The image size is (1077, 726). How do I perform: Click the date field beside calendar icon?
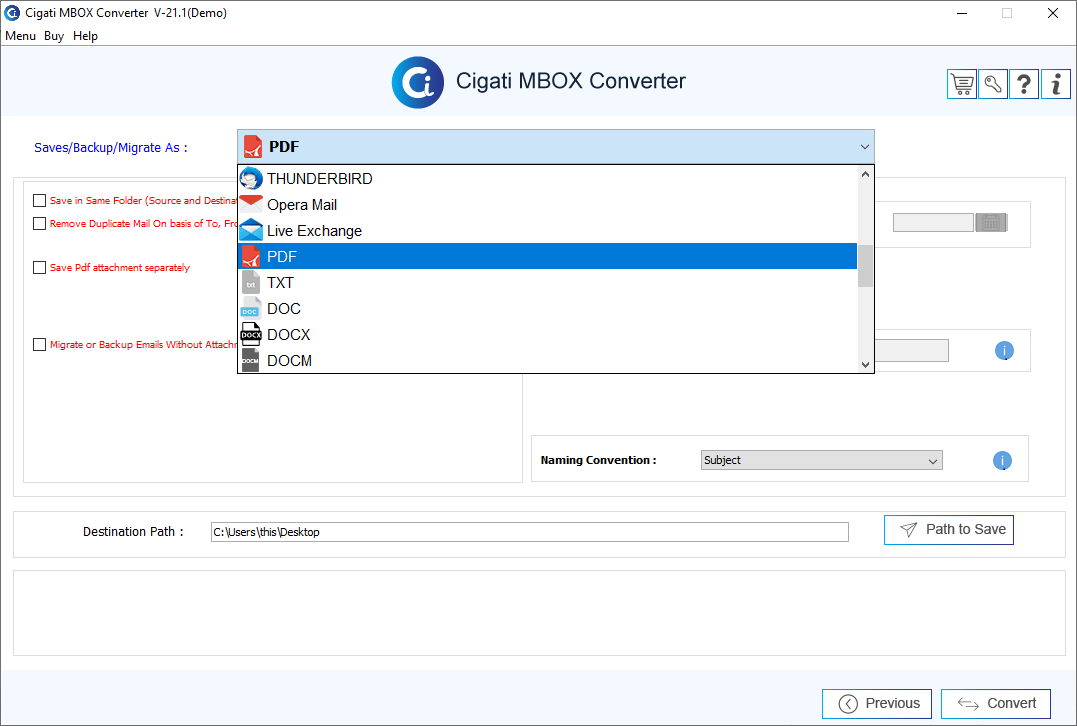pos(933,223)
